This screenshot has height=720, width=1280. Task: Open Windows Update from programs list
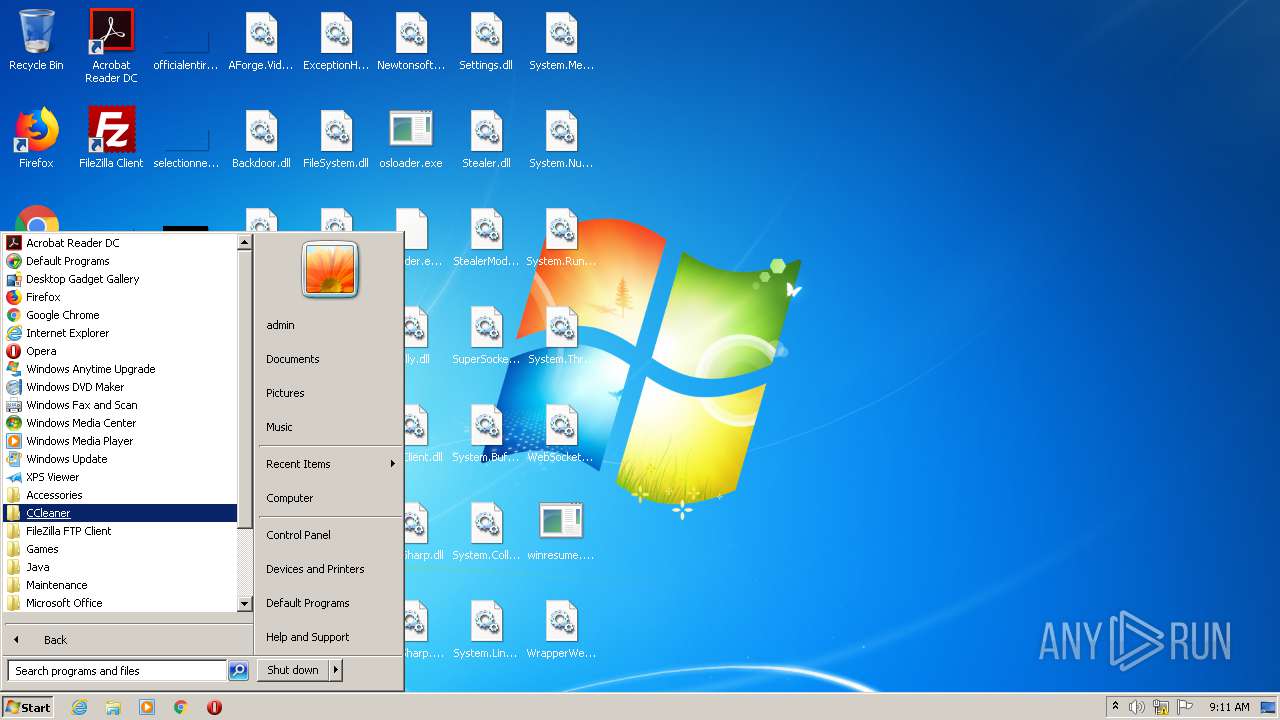(x=121, y=459)
